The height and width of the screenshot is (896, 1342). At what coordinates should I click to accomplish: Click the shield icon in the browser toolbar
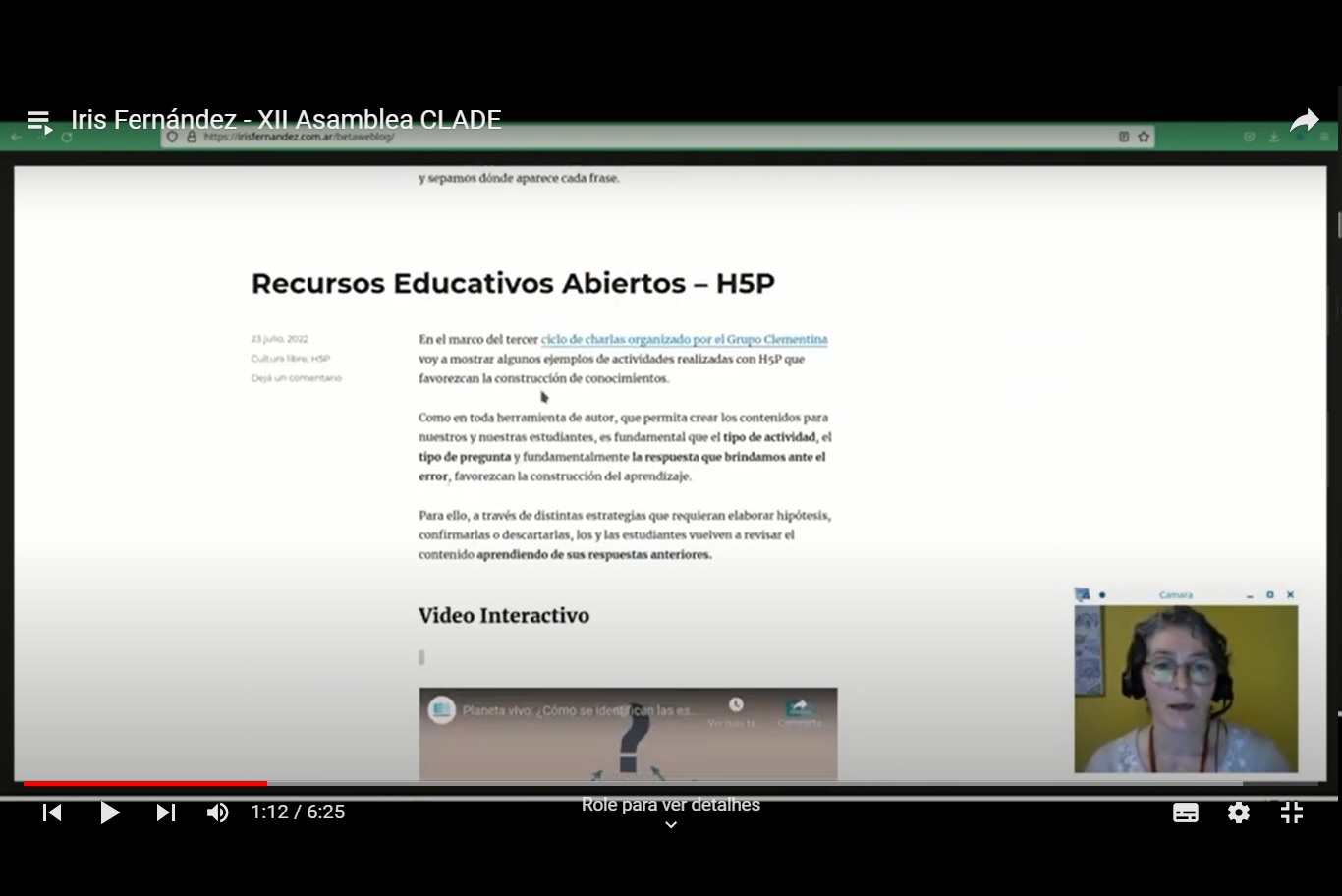click(1249, 137)
